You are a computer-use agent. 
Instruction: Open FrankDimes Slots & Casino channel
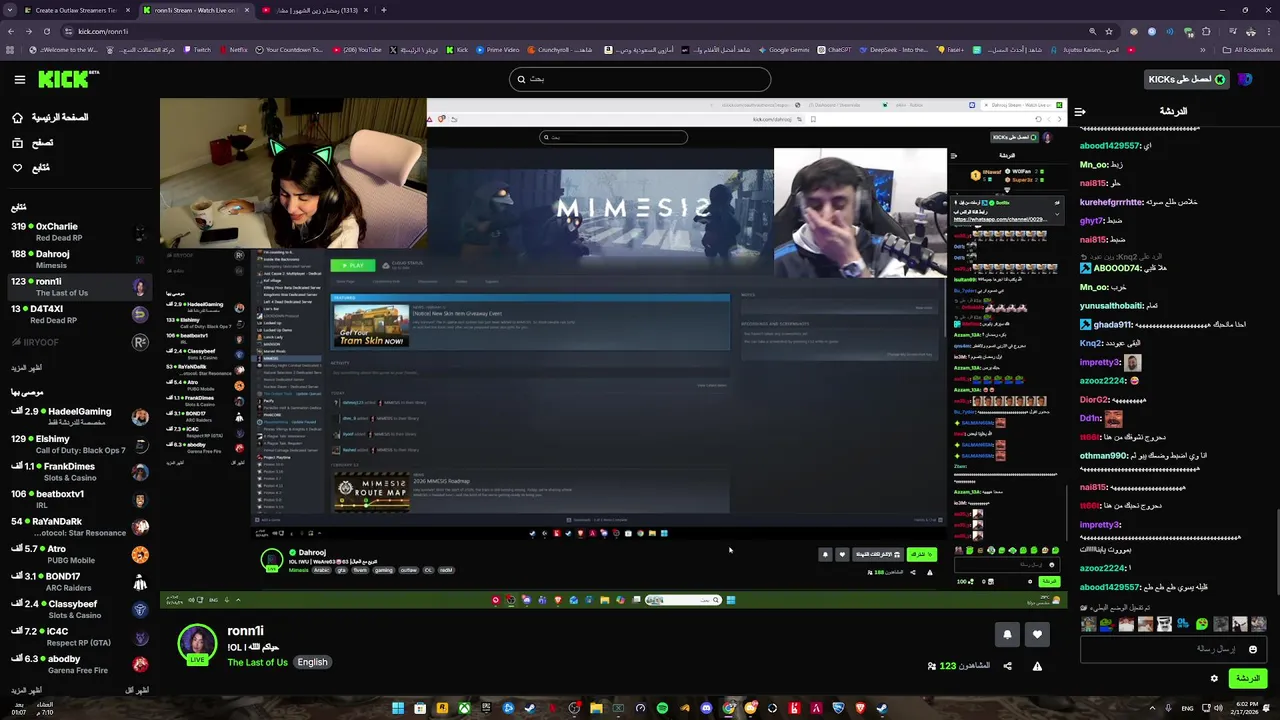point(78,472)
